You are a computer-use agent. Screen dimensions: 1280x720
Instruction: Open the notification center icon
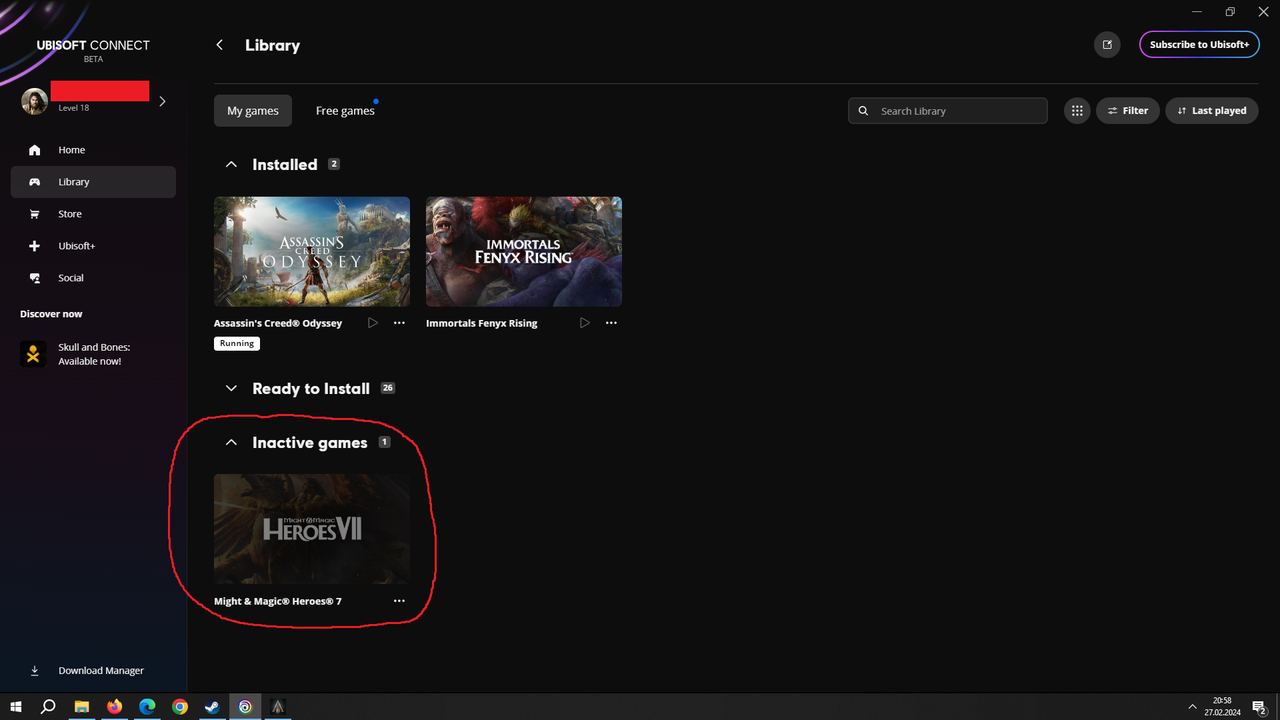coord(1260,707)
